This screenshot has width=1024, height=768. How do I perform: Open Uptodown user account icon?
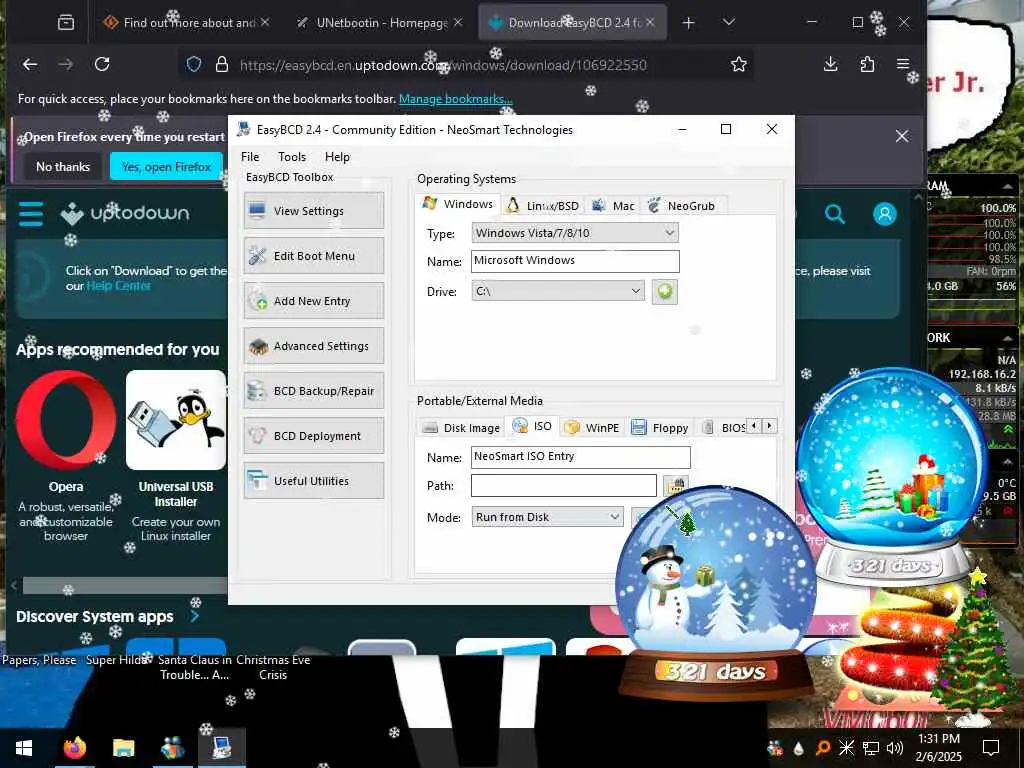tap(884, 214)
